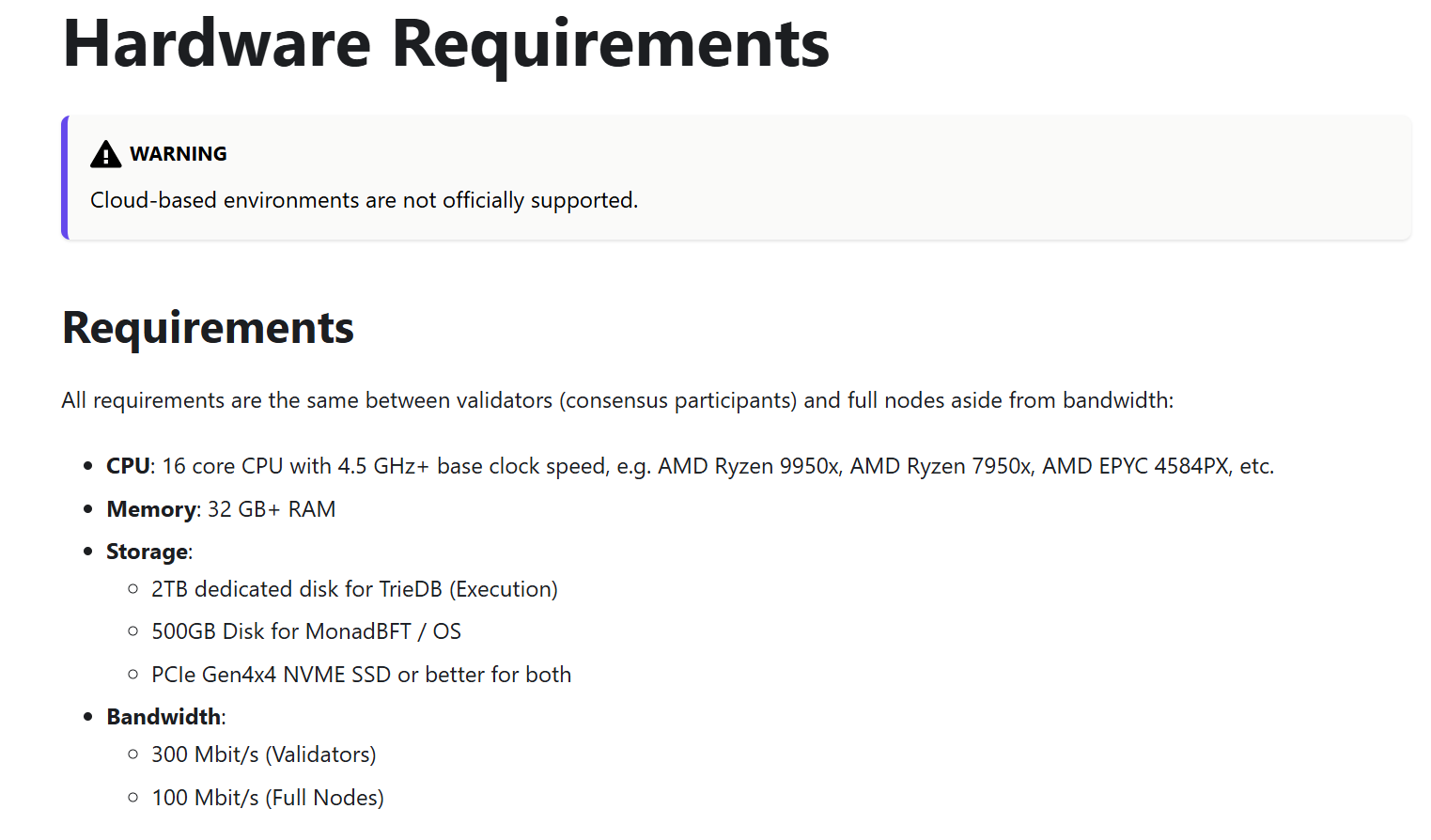The width and height of the screenshot is (1431, 840).
Task: Click the WARNING callout label
Action: (179, 154)
